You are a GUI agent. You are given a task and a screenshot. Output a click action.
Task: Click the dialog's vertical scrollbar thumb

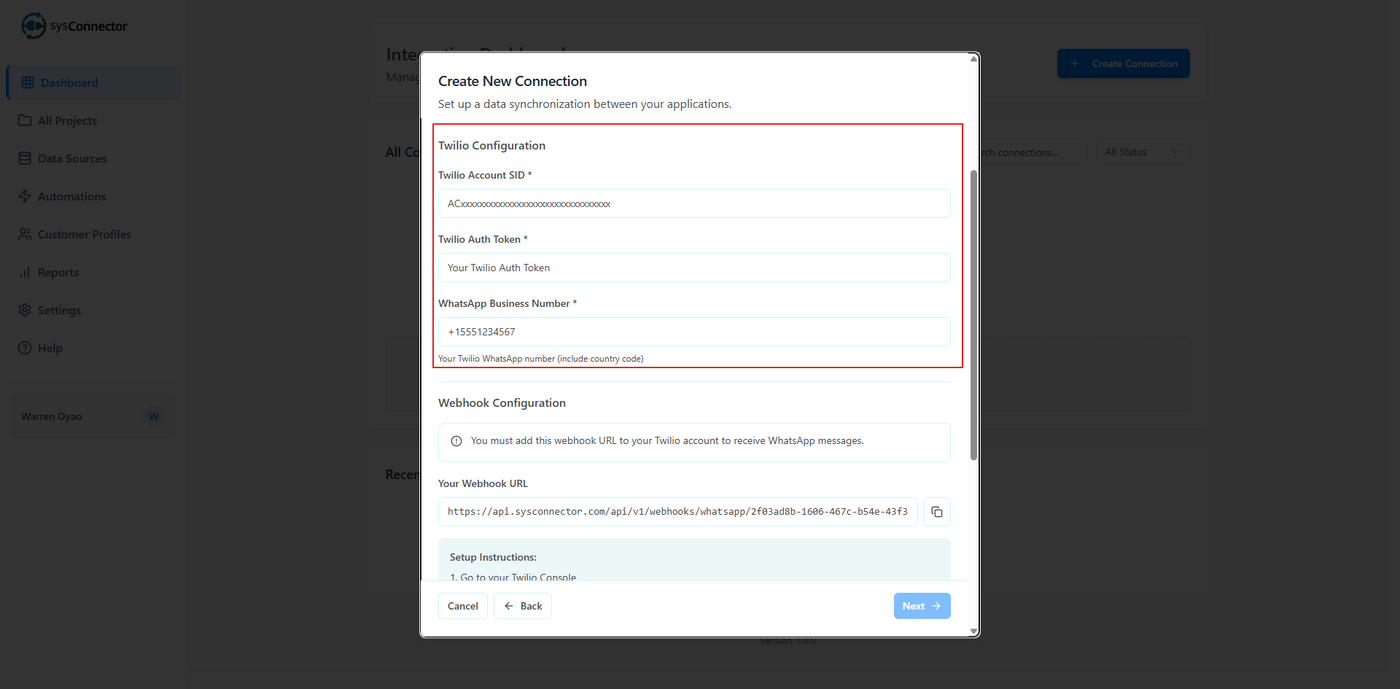pos(974,315)
